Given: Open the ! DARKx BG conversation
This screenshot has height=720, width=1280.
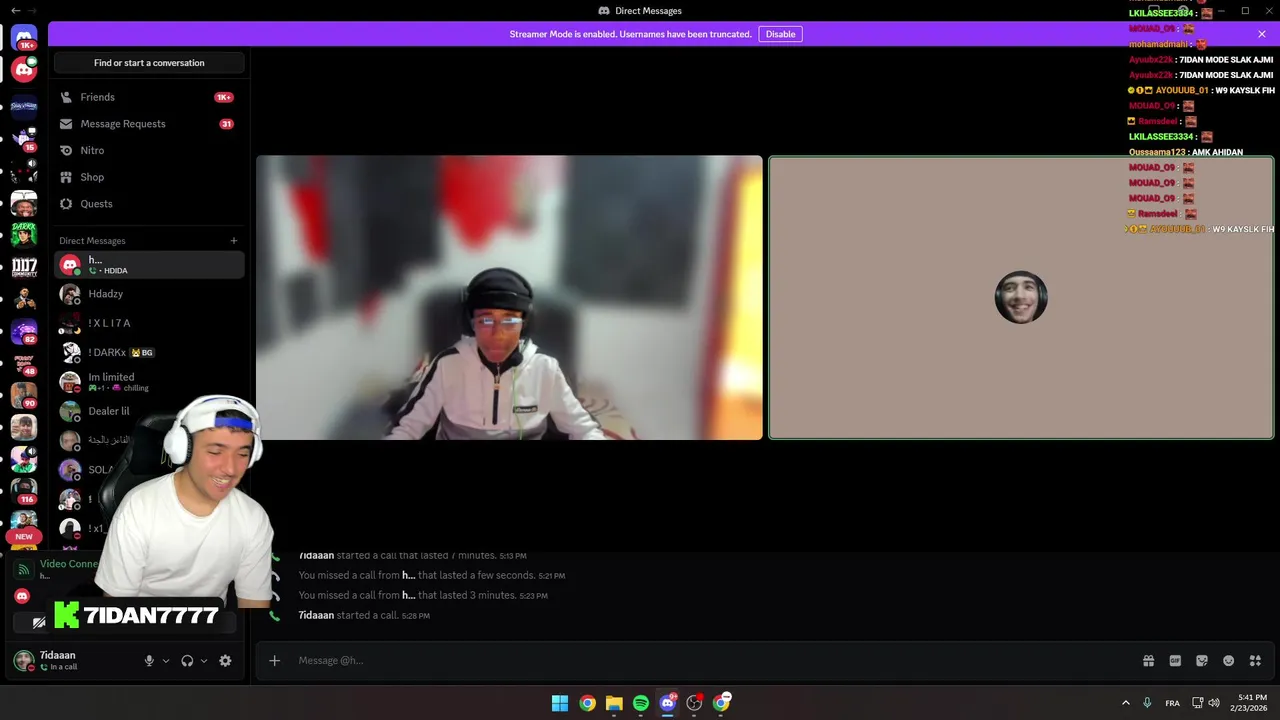Looking at the screenshot, I should coord(149,352).
